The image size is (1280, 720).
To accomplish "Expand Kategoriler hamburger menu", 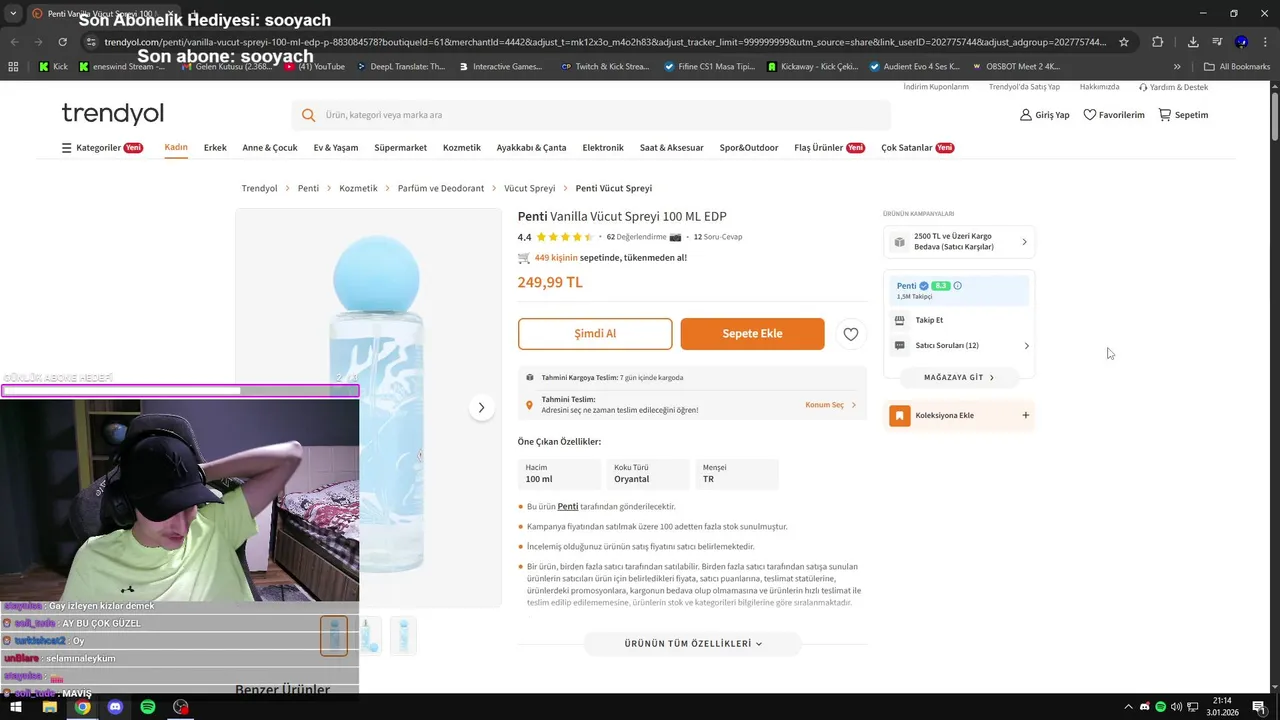I will click(67, 148).
